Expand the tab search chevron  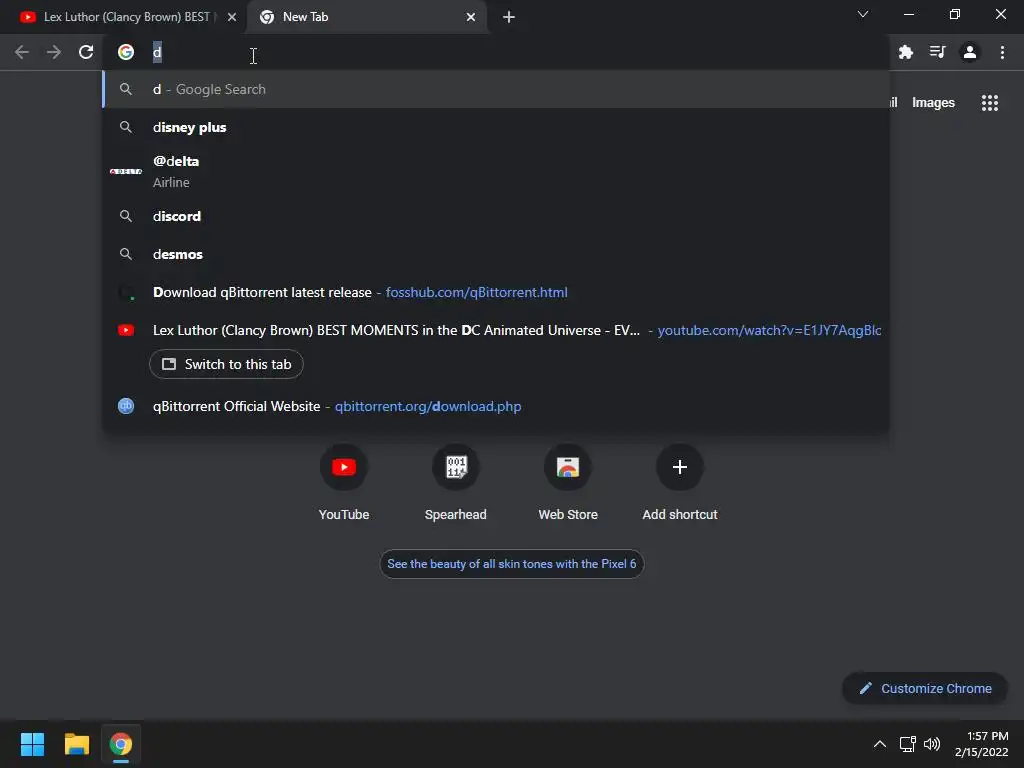click(863, 14)
